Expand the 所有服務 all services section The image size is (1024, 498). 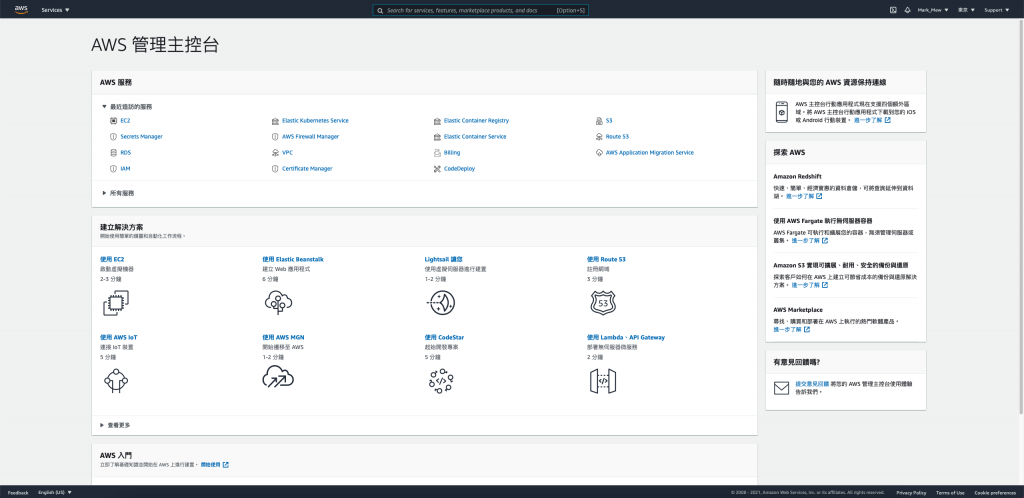118,193
